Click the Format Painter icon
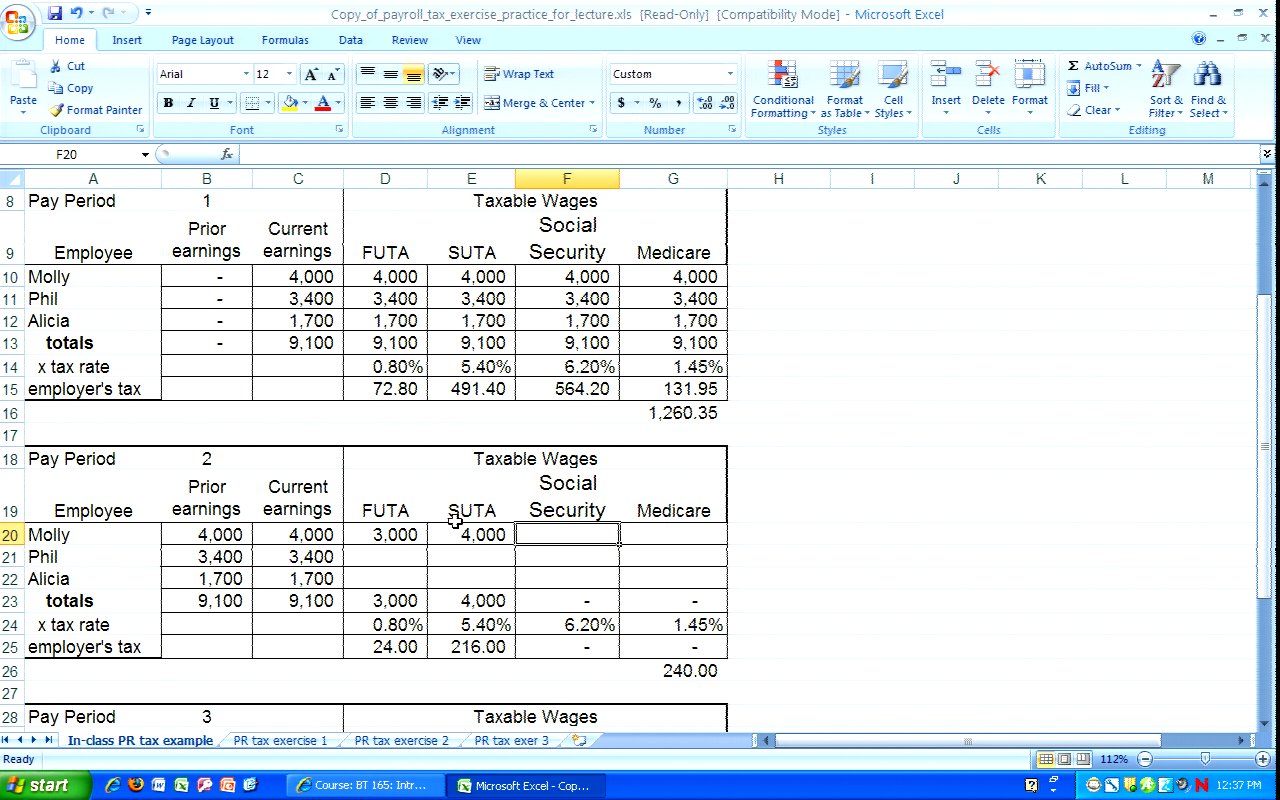The height and width of the screenshot is (800, 1280). (x=57, y=110)
